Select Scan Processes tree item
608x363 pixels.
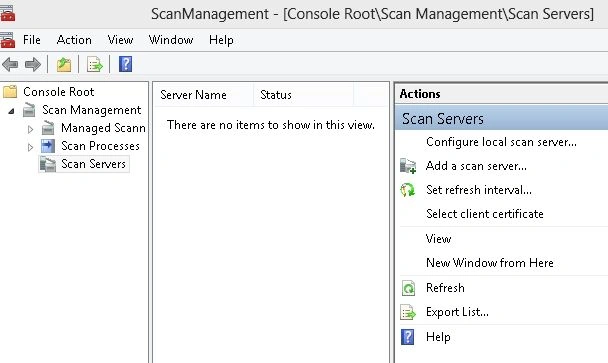[100, 146]
